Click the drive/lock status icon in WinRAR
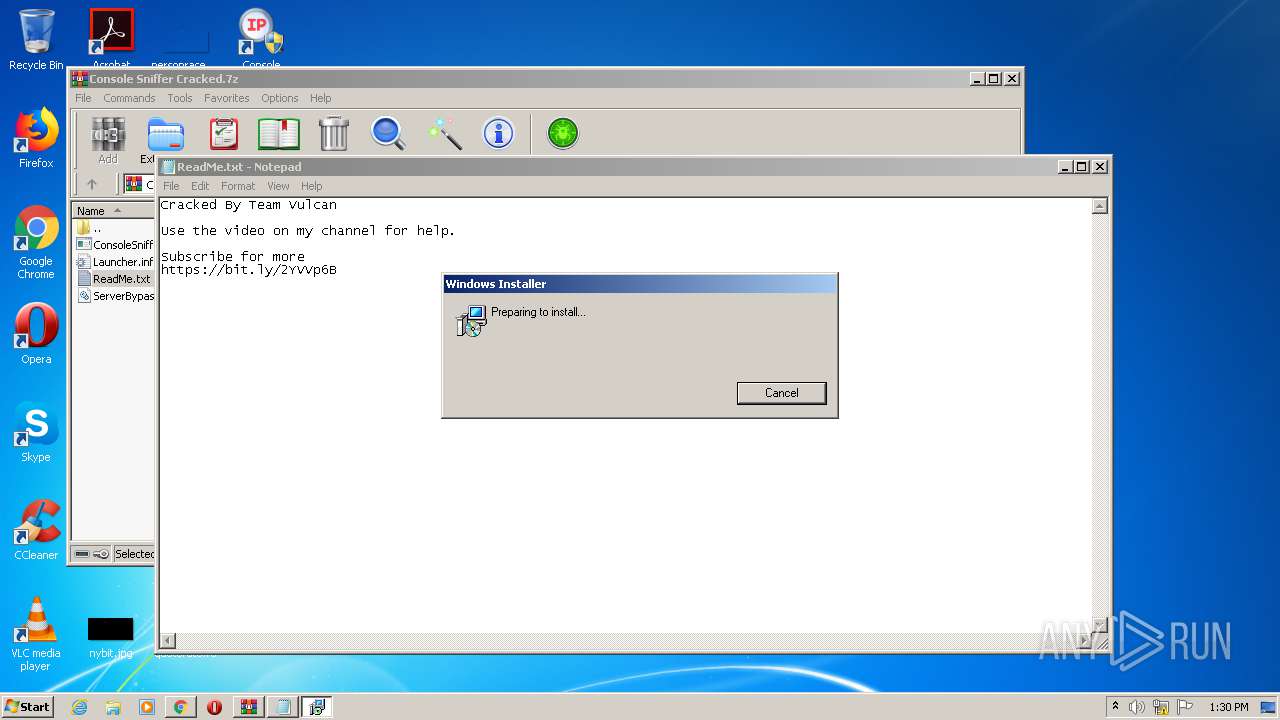The image size is (1280, 720). (x=91, y=554)
